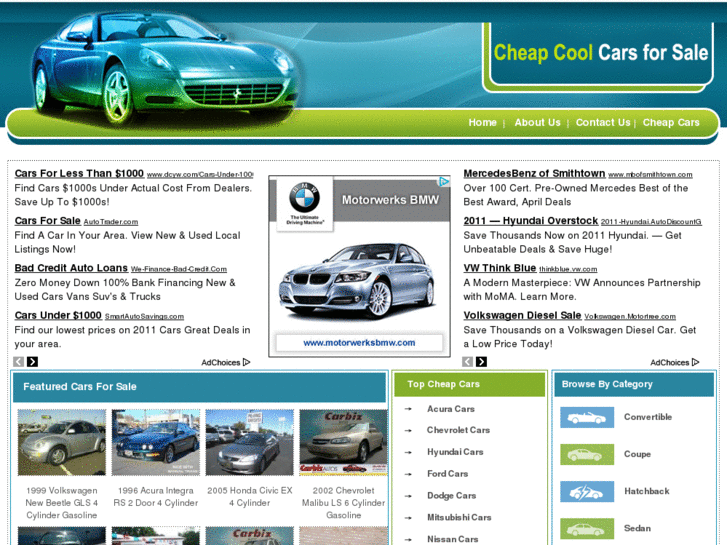Open Volkswagen Diesel Sale ad link
This screenshot has height=545, width=727.
(523, 315)
